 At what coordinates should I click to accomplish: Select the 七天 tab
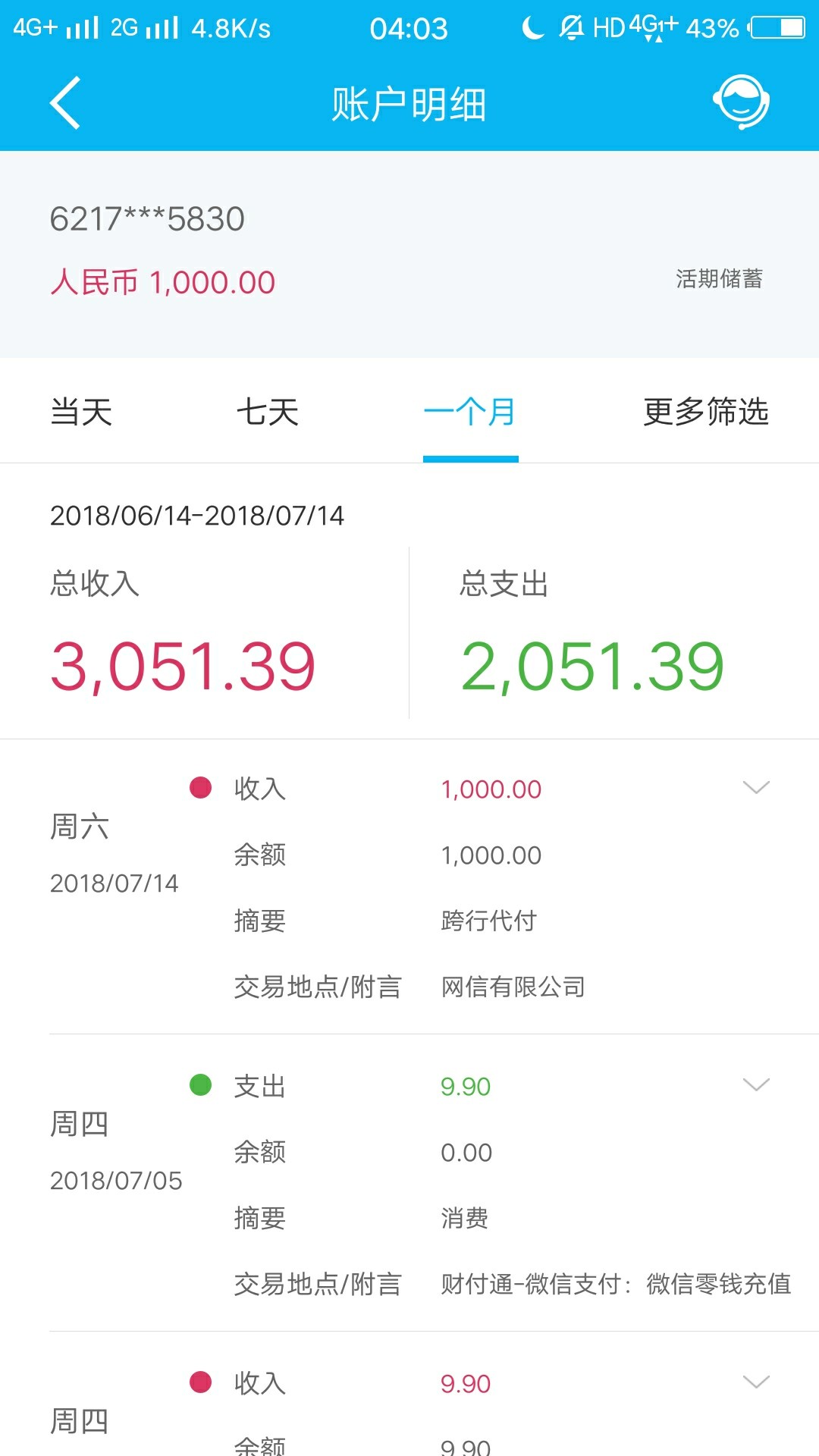click(268, 413)
